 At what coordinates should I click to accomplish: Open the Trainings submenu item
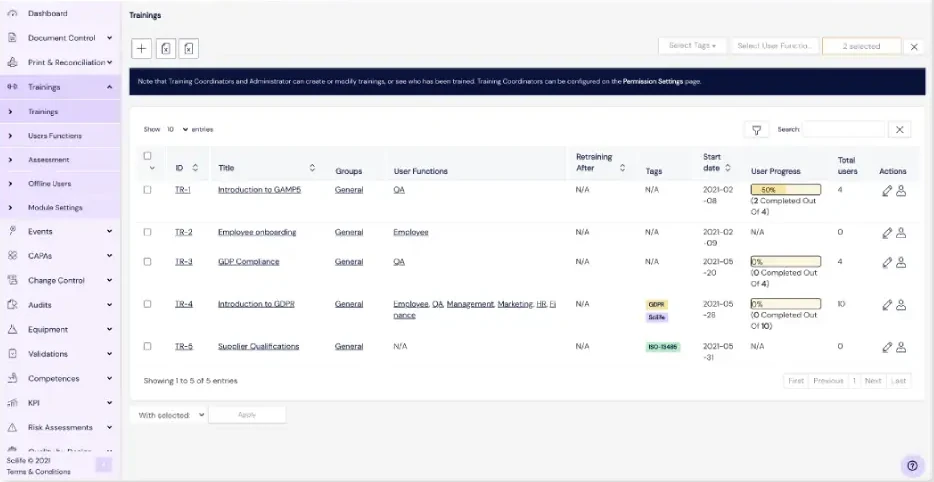point(60,111)
